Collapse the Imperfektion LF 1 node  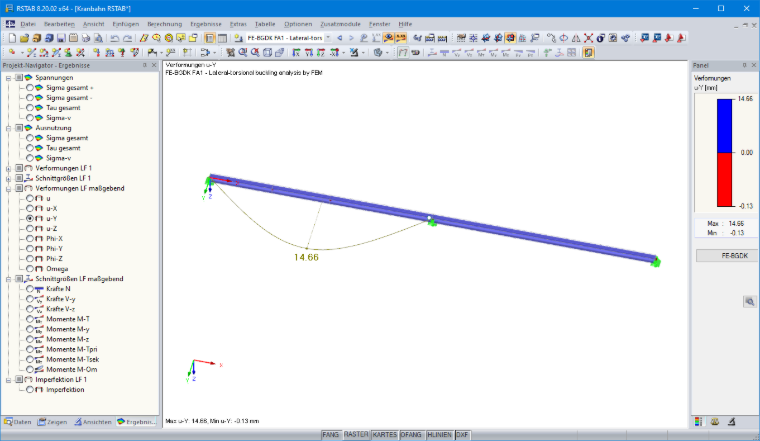click(x=8, y=379)
